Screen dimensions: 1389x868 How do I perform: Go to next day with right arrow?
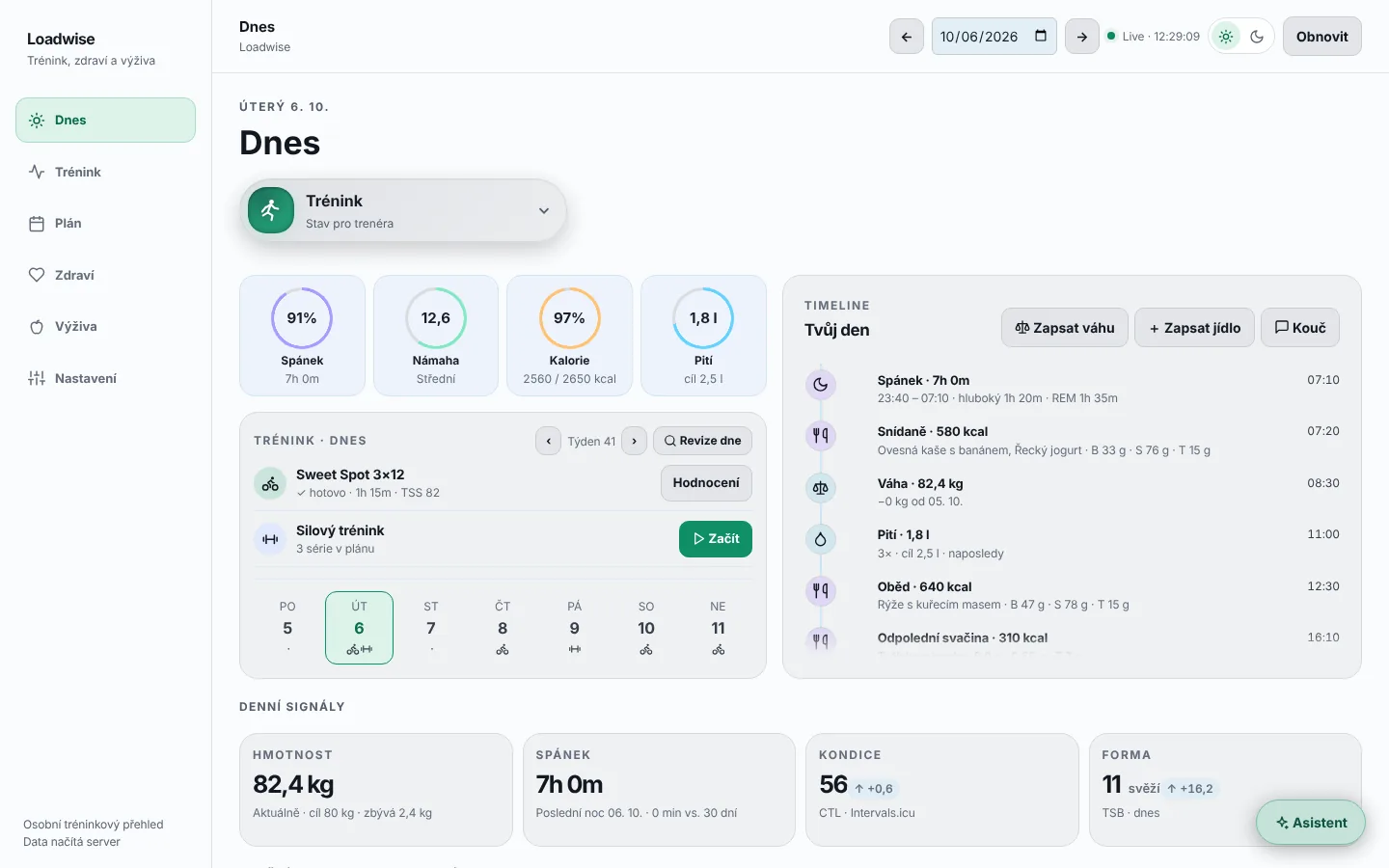pyautogui.click(x=1082, y=37)
